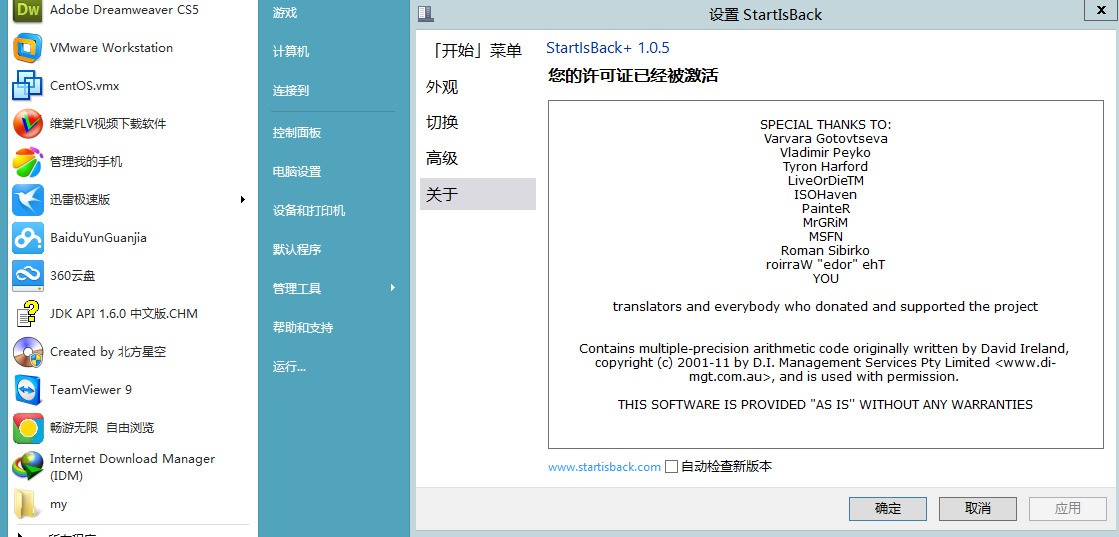Open BaiduYunGuanjia icon
Image resolution: width=1119 pixels, height=537 pixels.
(x=28, y=237)
